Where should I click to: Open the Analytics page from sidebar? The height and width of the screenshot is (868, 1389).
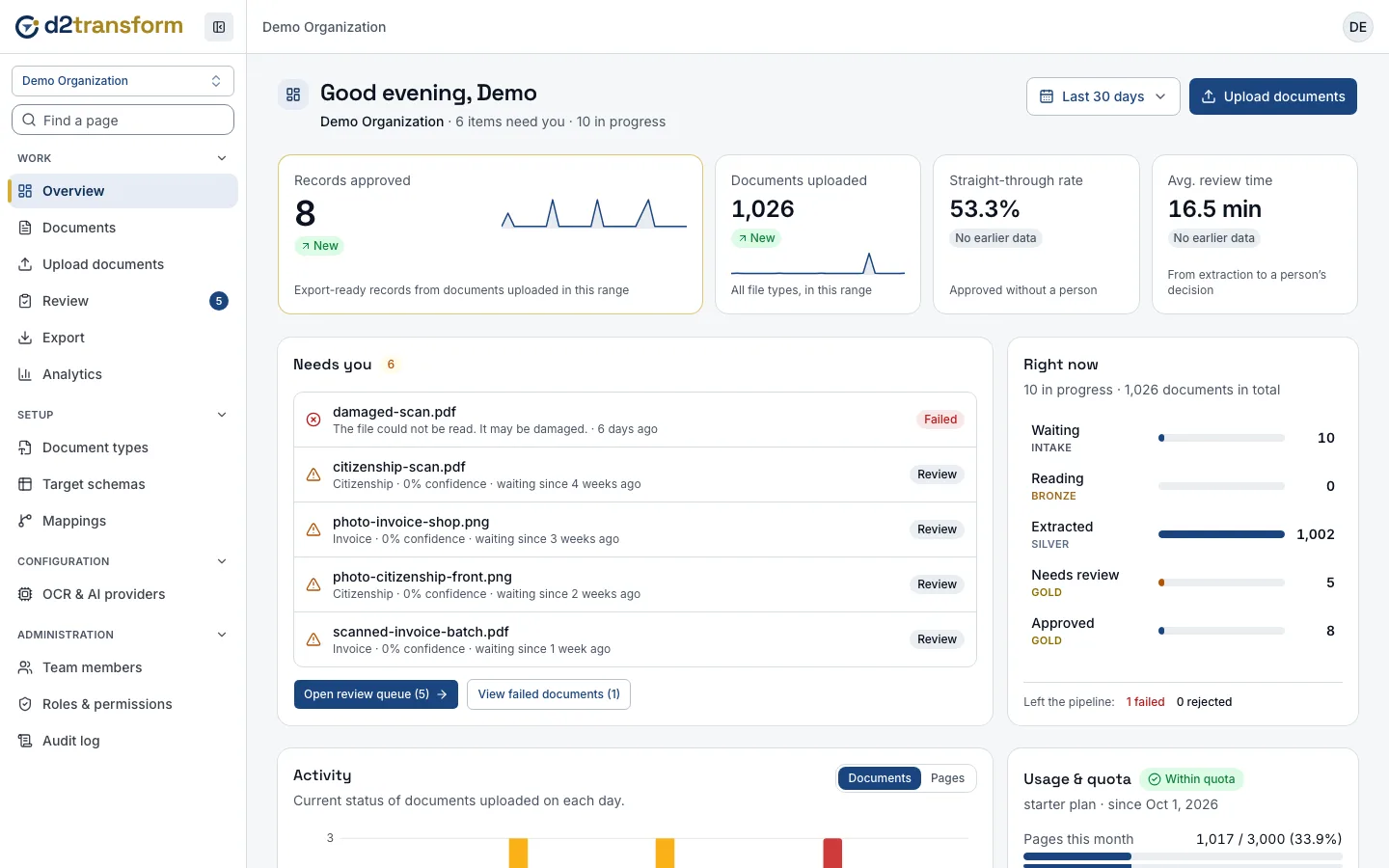click(123, 374)
